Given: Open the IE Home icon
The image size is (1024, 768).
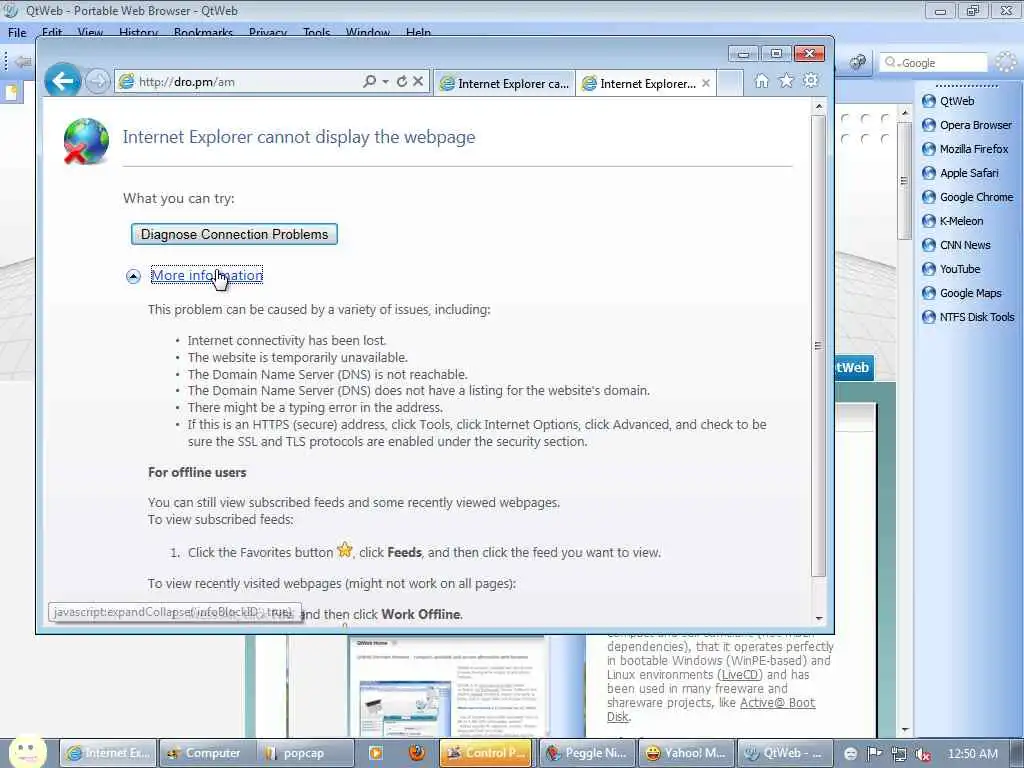Looking at the screenshot, I should point(761,80).
